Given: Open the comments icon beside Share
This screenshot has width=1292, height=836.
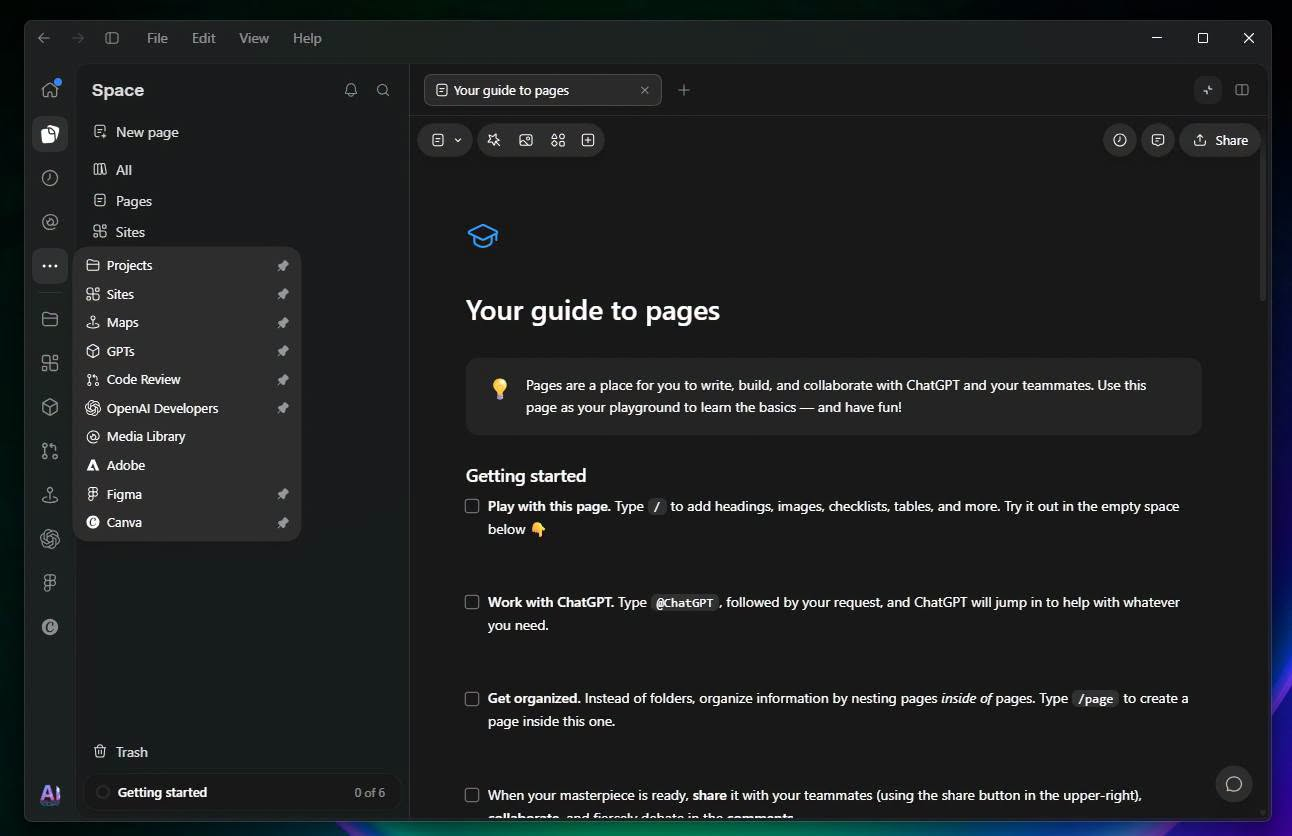Looking at the screenshot, I should pos(1158,140).
